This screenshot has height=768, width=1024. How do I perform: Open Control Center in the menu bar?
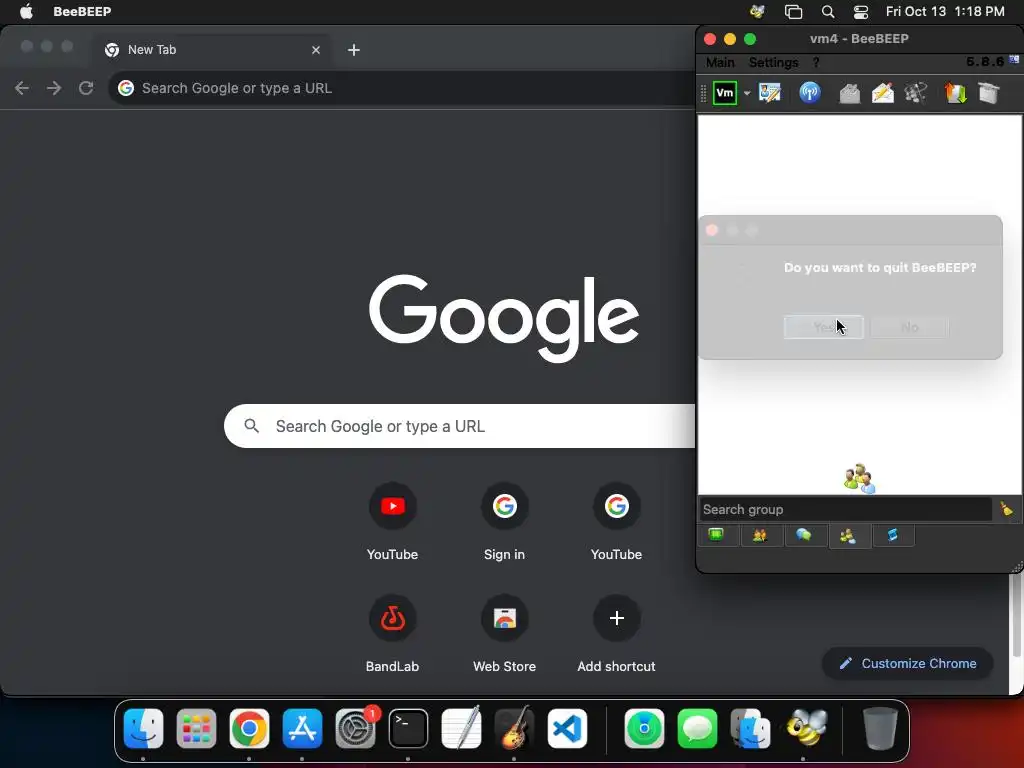[861, 12]
